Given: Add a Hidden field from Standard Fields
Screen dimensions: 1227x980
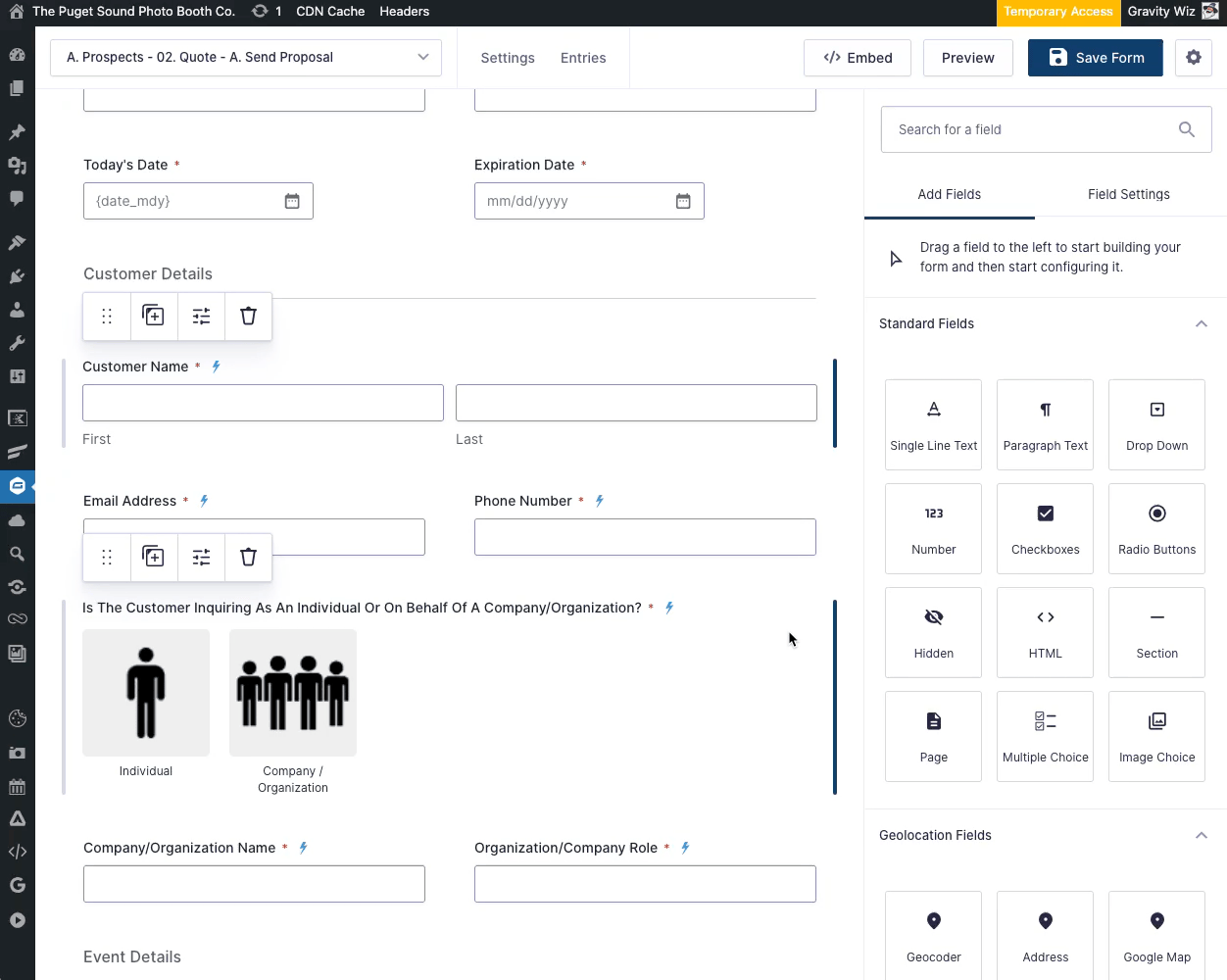Looking at the screenshot, I should click(x=933, y=632).
